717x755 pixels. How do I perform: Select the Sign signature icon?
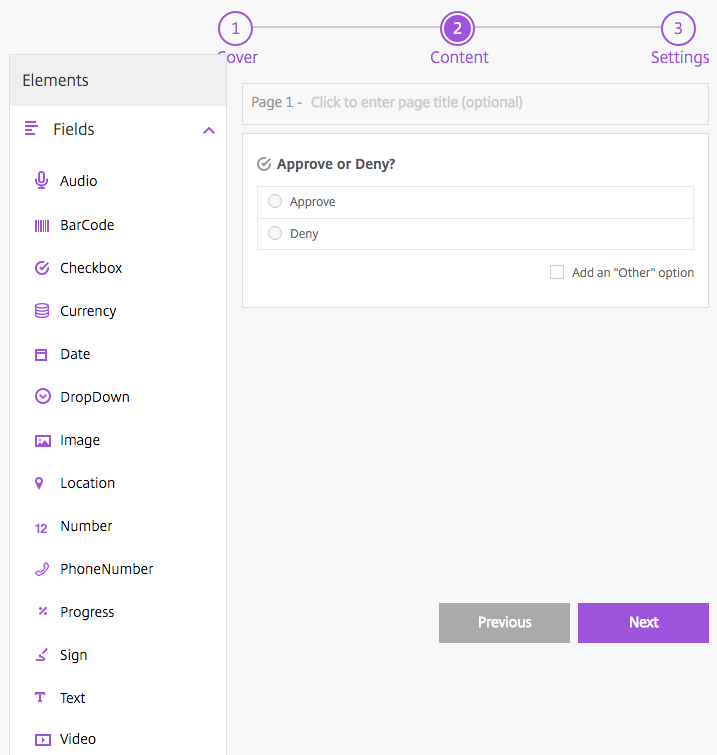point(42,655)
